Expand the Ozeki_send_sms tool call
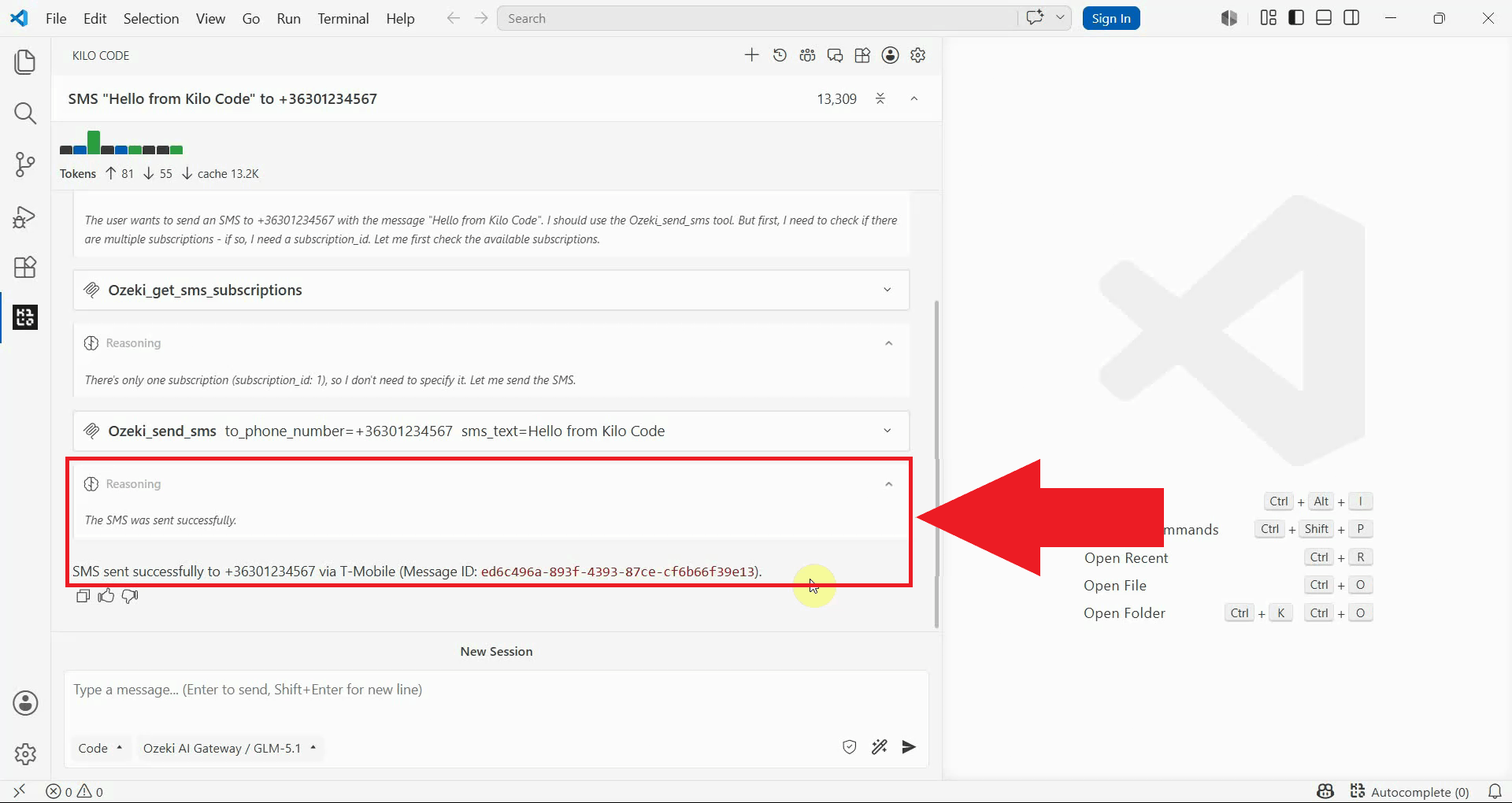This screenshot has height=803, width=1512. click(491, 431)
